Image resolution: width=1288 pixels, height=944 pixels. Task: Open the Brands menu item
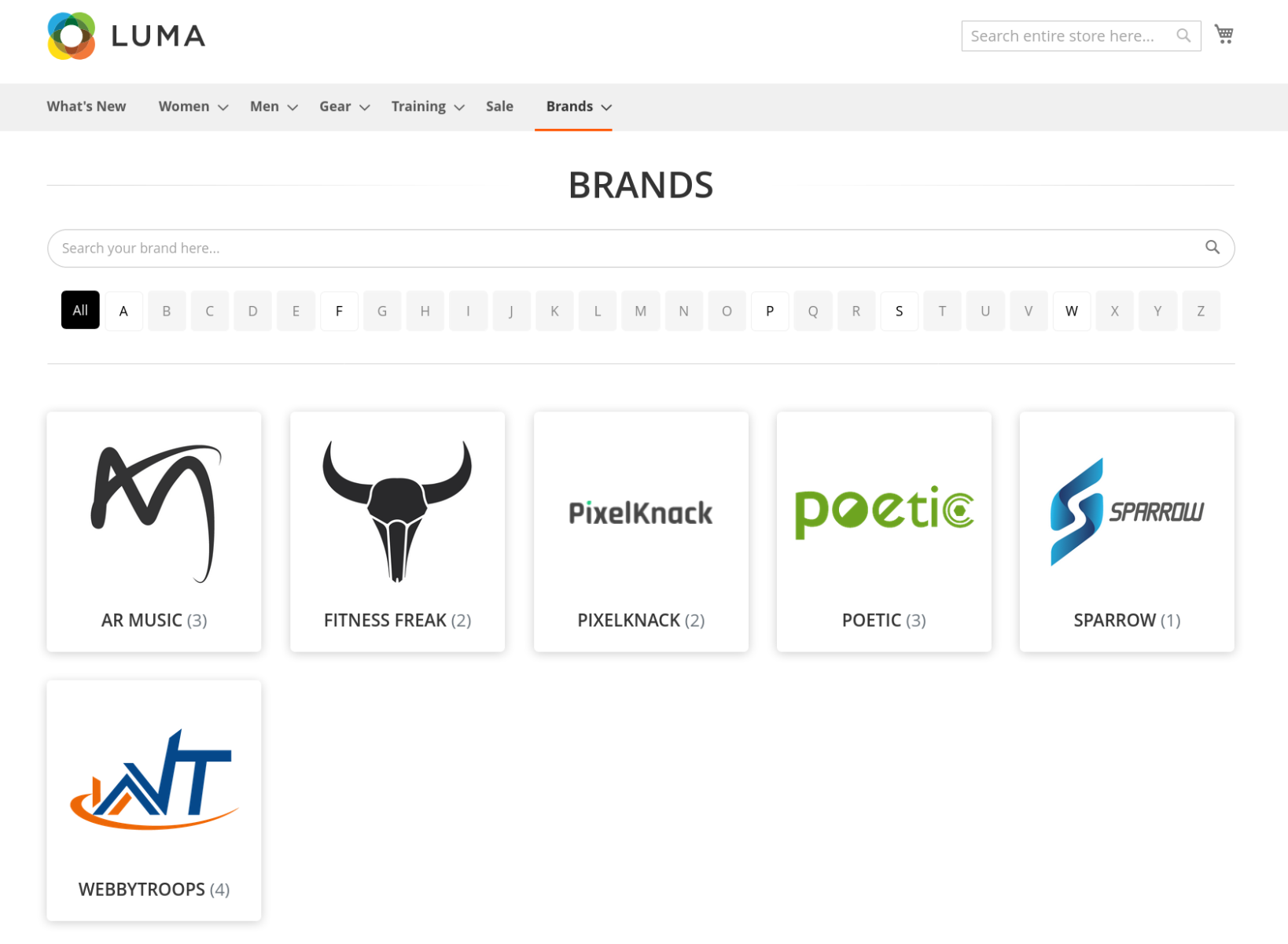[569, 106]
